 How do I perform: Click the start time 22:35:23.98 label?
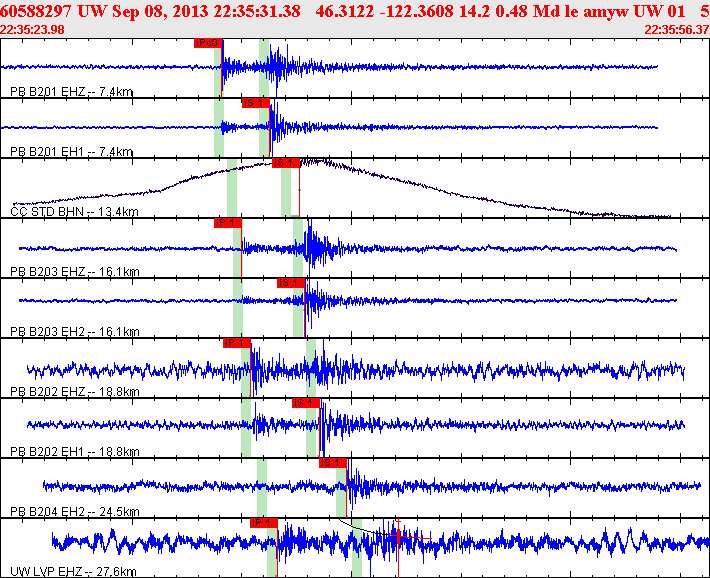pos(32,29)
